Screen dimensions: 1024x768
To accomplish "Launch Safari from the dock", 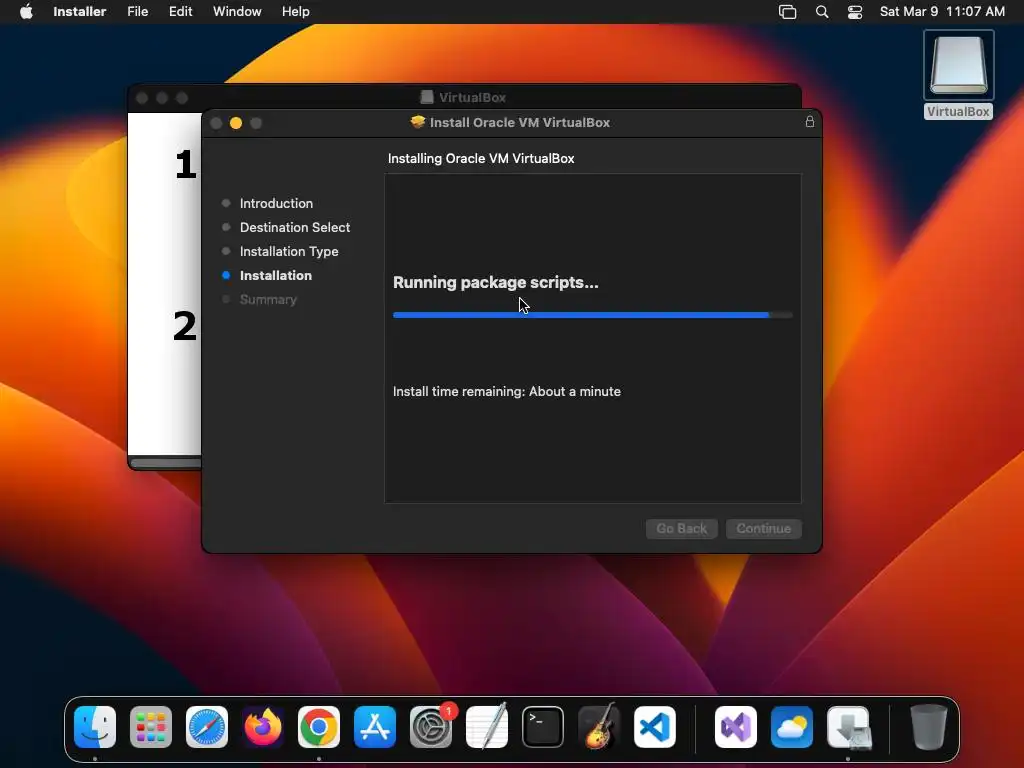I will coord(207,727).
